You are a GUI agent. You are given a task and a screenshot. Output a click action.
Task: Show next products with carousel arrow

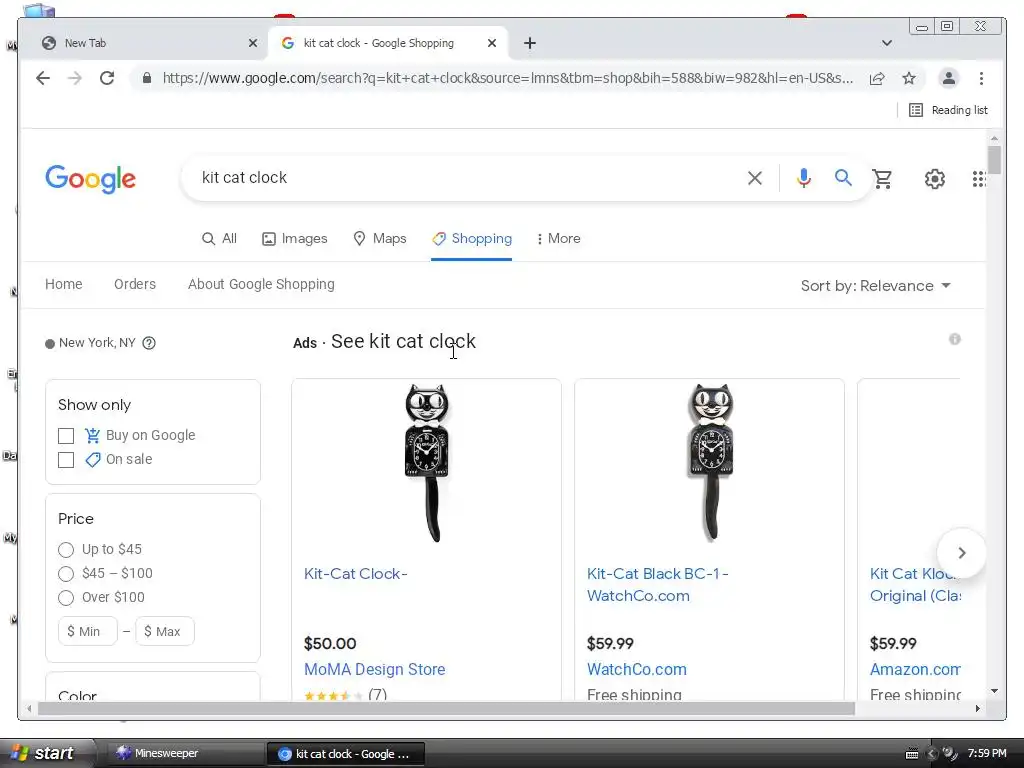click(x=961, y=552)
